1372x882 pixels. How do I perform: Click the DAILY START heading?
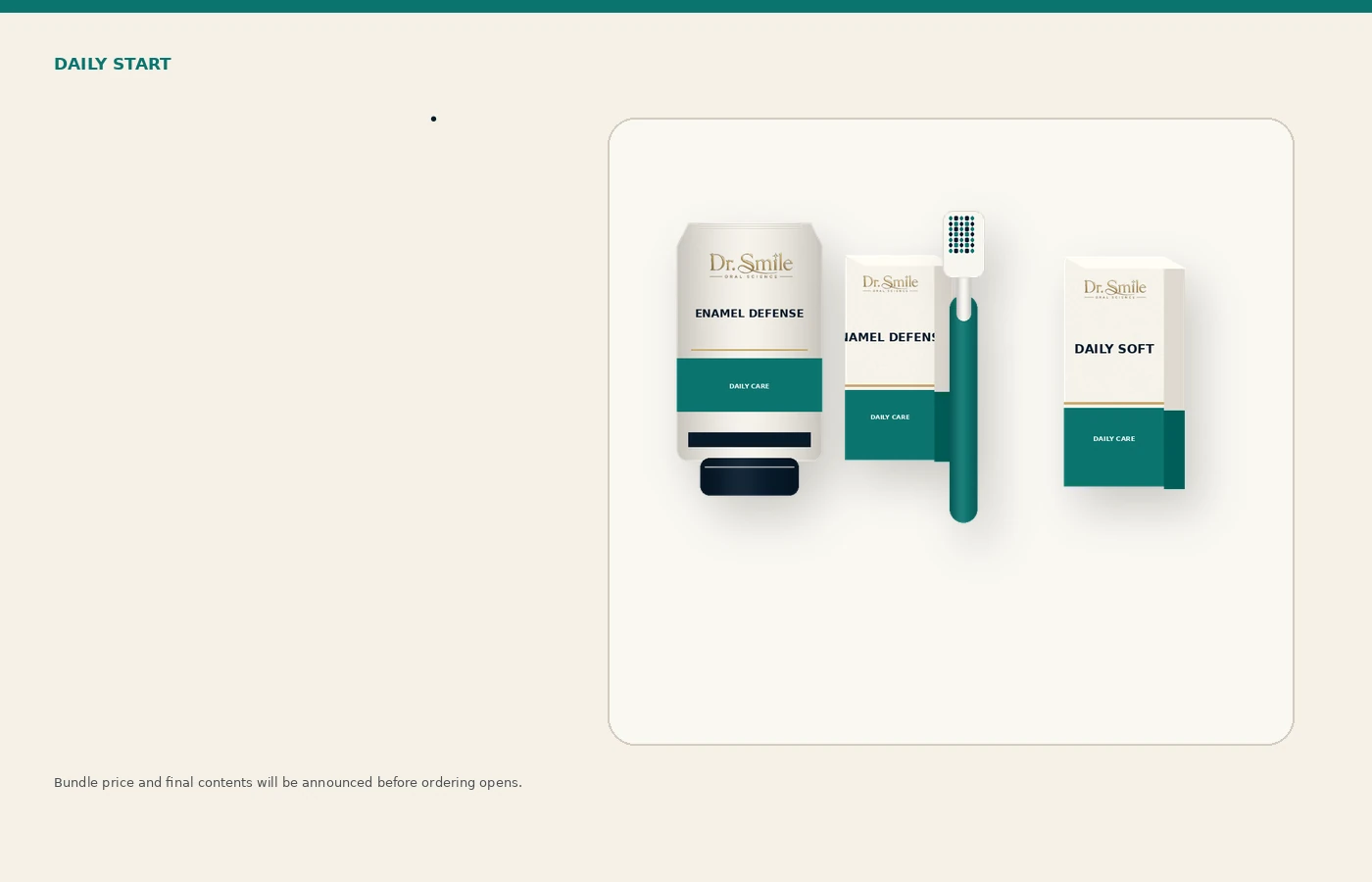tap(112, 64)
